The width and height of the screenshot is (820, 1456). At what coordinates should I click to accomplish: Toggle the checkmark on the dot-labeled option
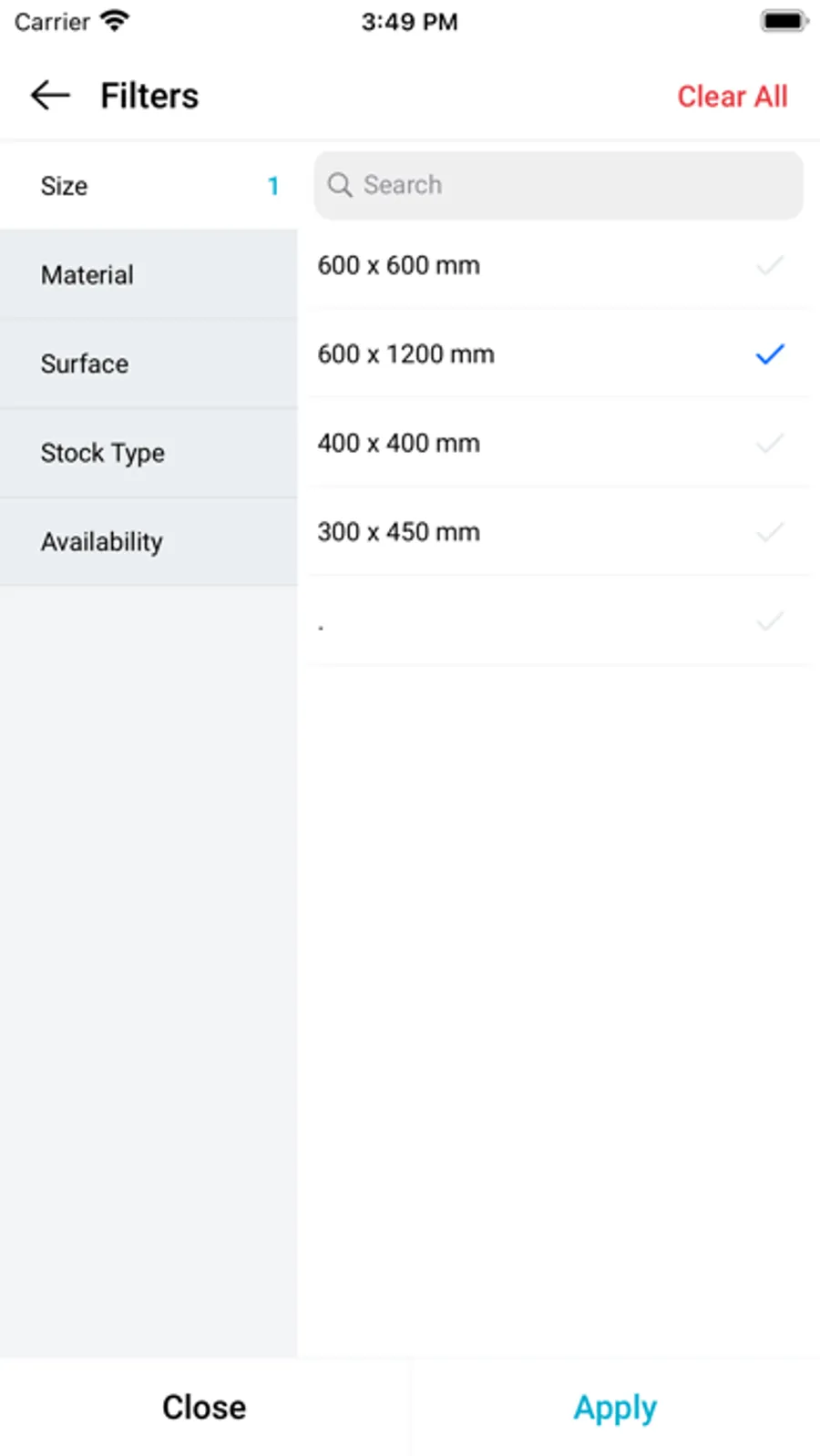click(x=770, y=621)
